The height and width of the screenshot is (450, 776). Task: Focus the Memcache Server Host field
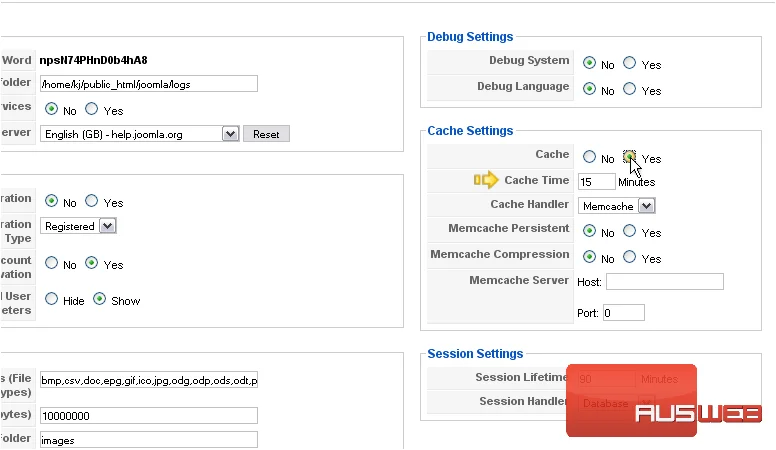[x=665, y=282]
